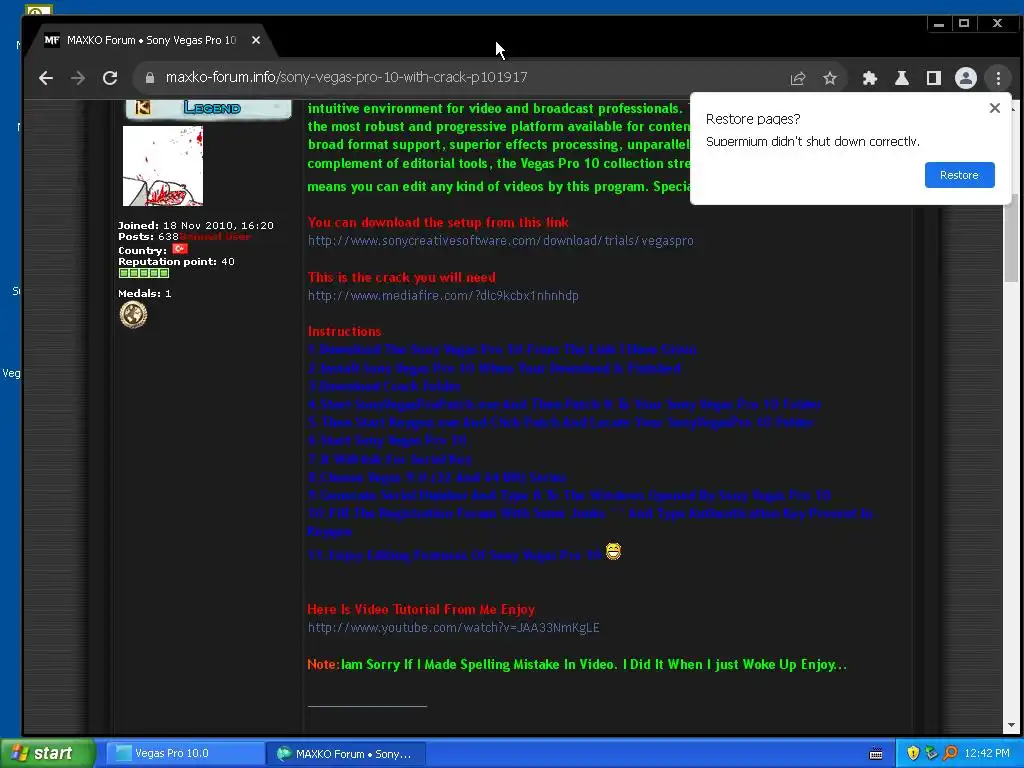Open the sonycreativesoftware.com download link

(x=500, y=241)
